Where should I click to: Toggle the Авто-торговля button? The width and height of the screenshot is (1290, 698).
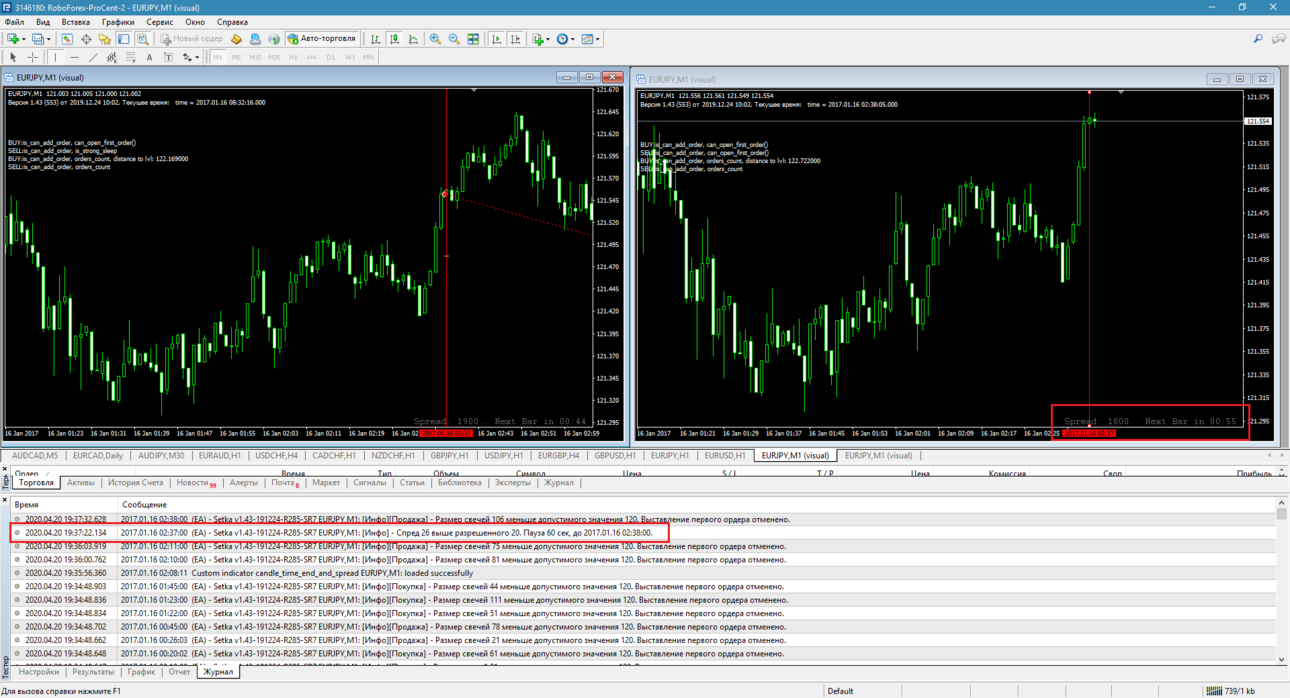322,39
